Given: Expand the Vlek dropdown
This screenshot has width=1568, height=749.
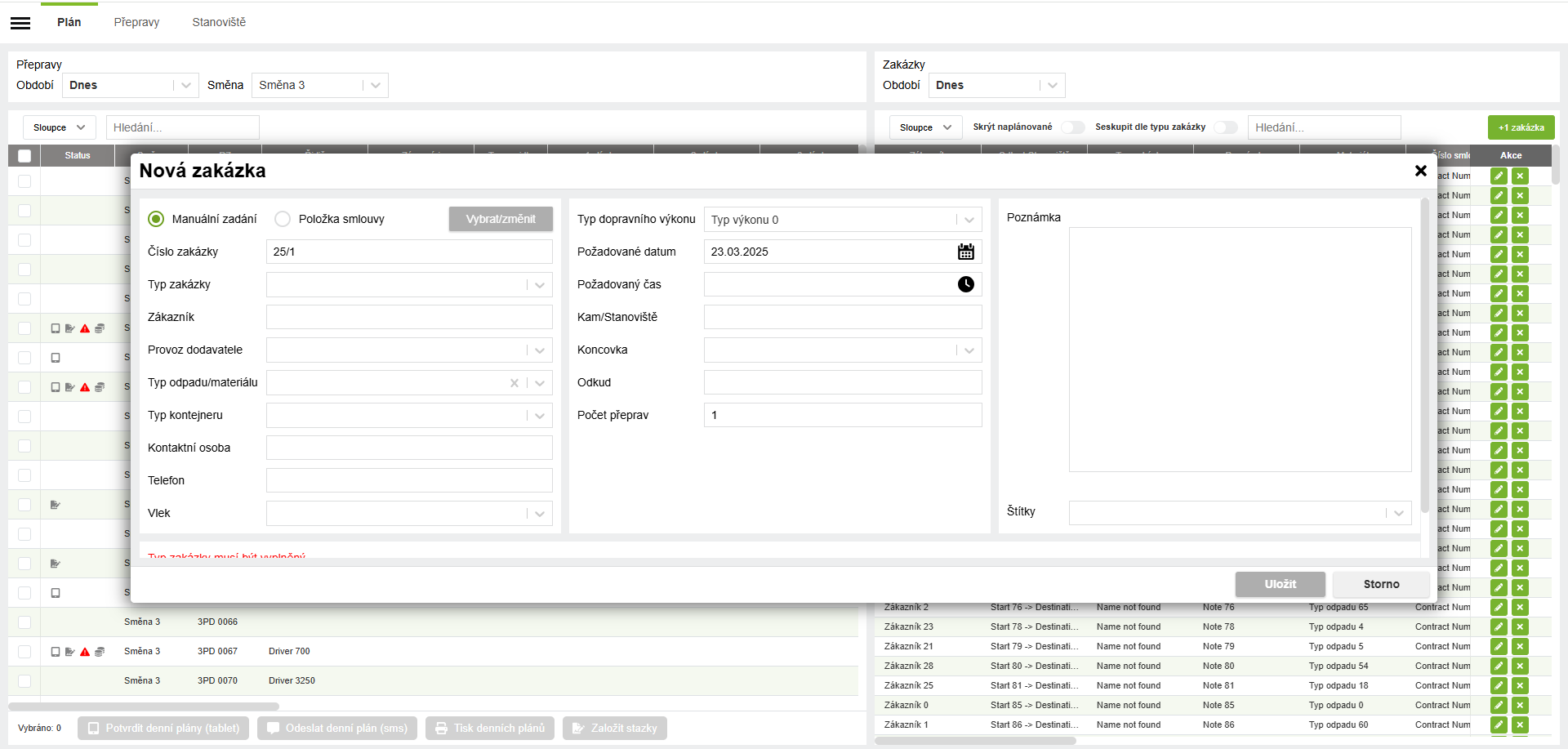Looking at the screenshot, I should coord(409,513).
